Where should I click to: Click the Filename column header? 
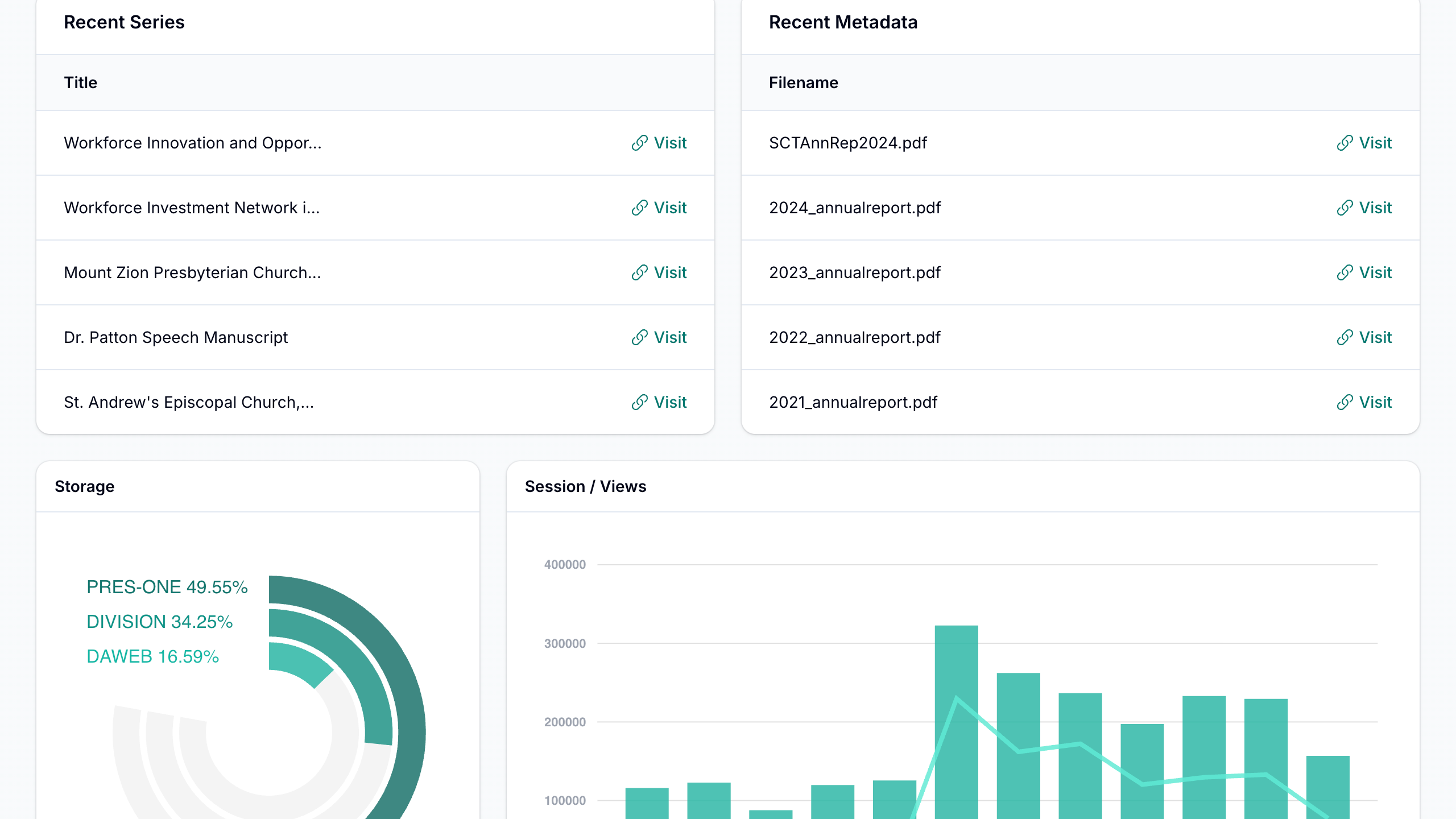point(803,82)
